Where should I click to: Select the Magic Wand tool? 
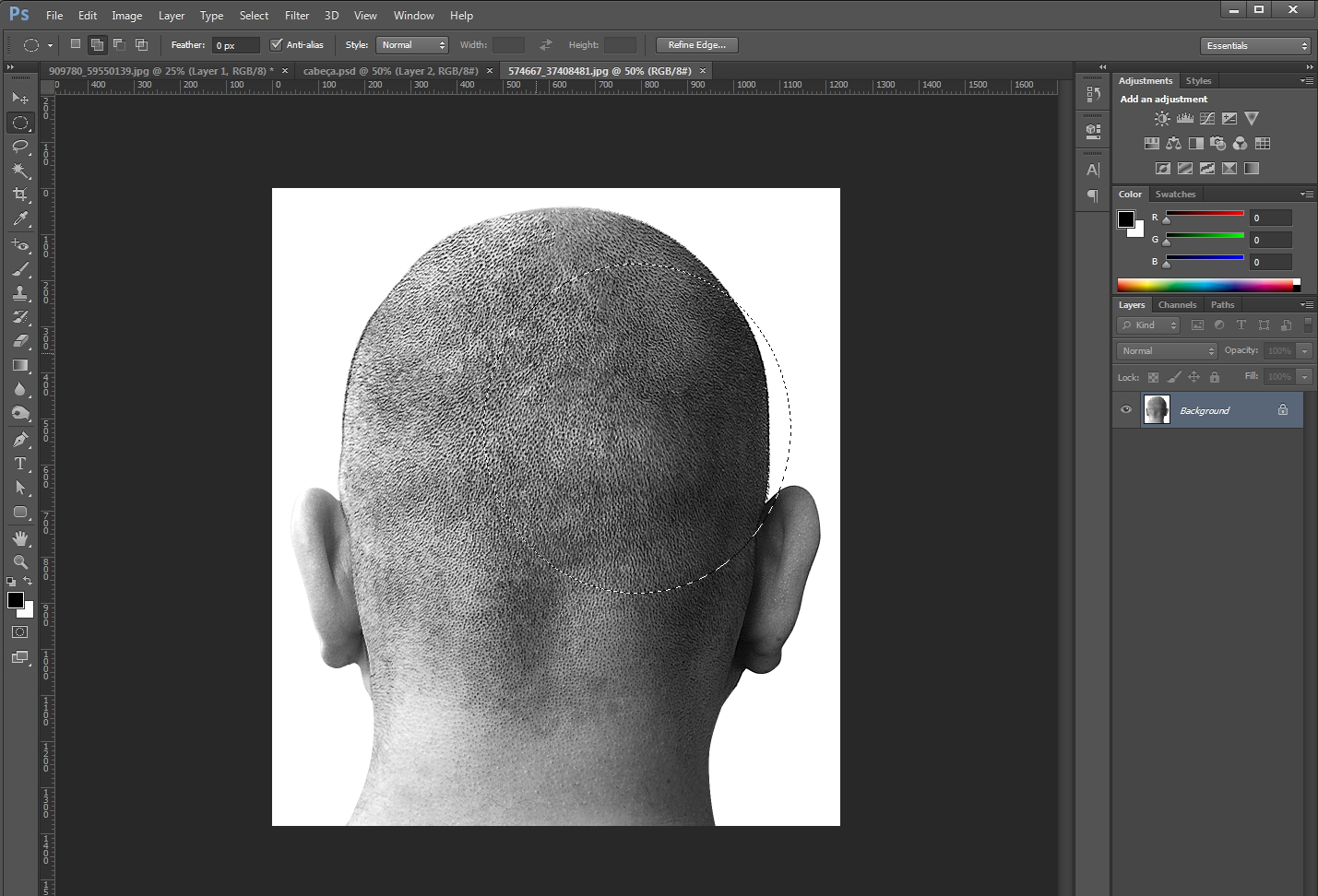pyautogui.click(x=20, y=171)
